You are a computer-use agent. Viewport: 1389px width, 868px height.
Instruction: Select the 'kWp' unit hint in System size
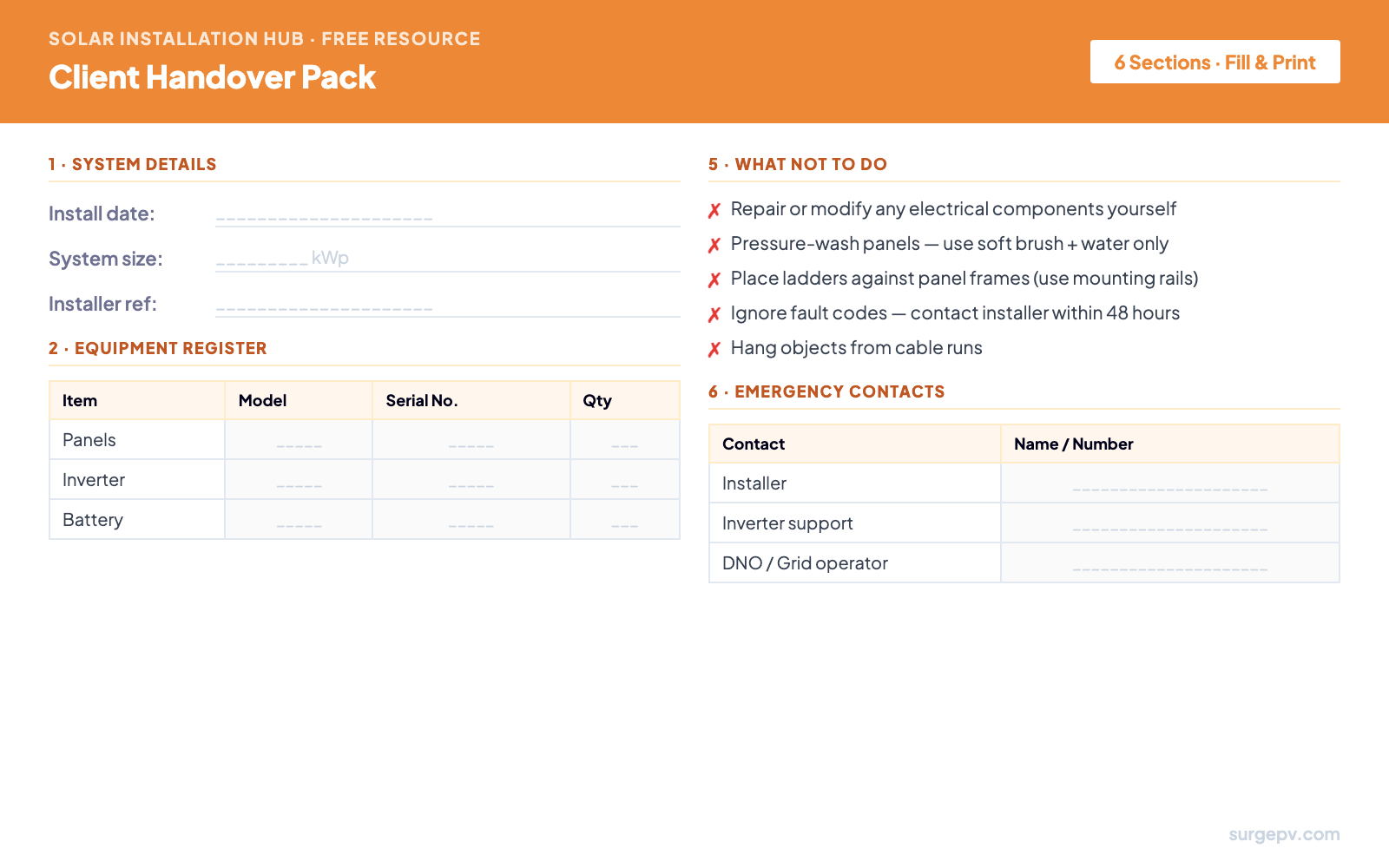point(331,257)
